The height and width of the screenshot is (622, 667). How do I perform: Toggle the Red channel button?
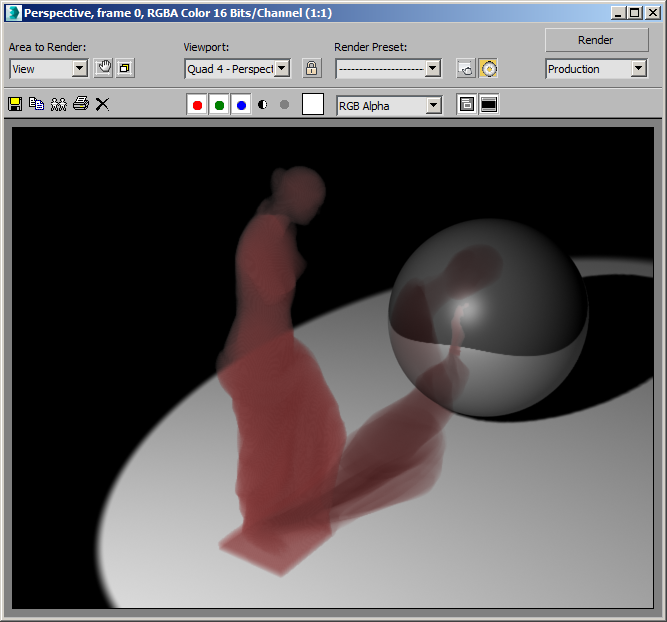(x=197, y=105)
